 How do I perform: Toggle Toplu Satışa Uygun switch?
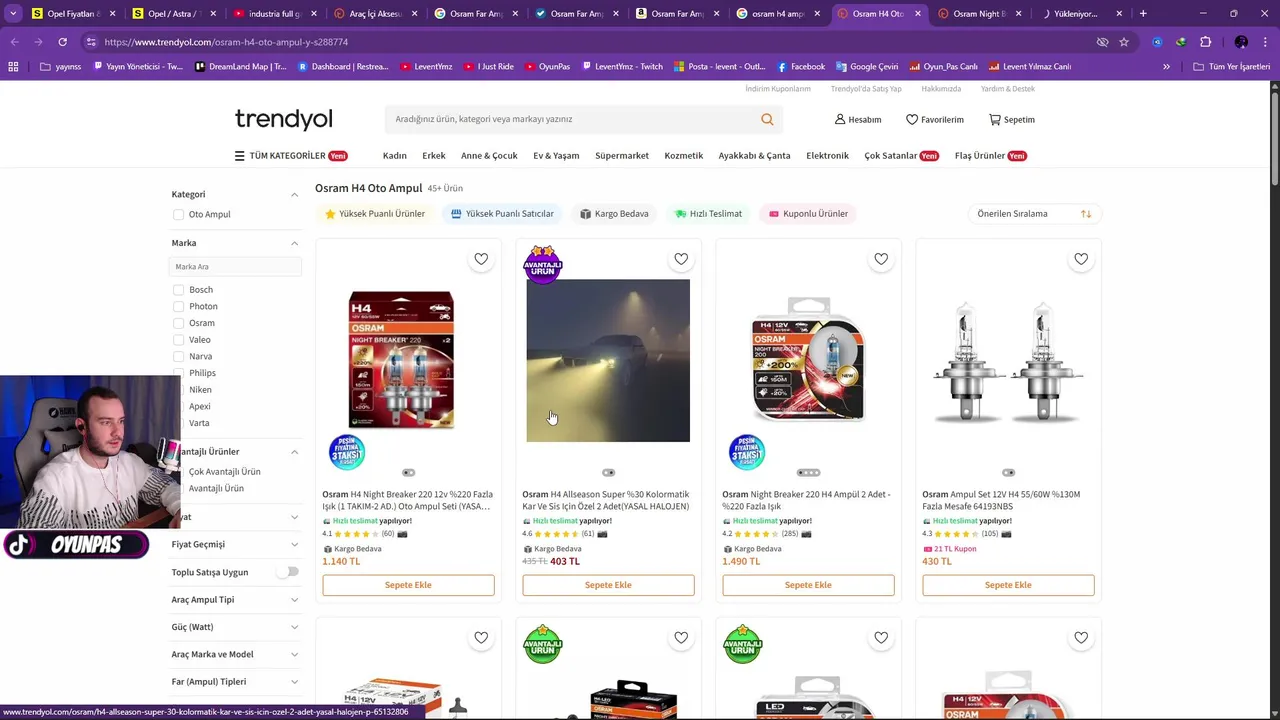(x=288, y=572)
